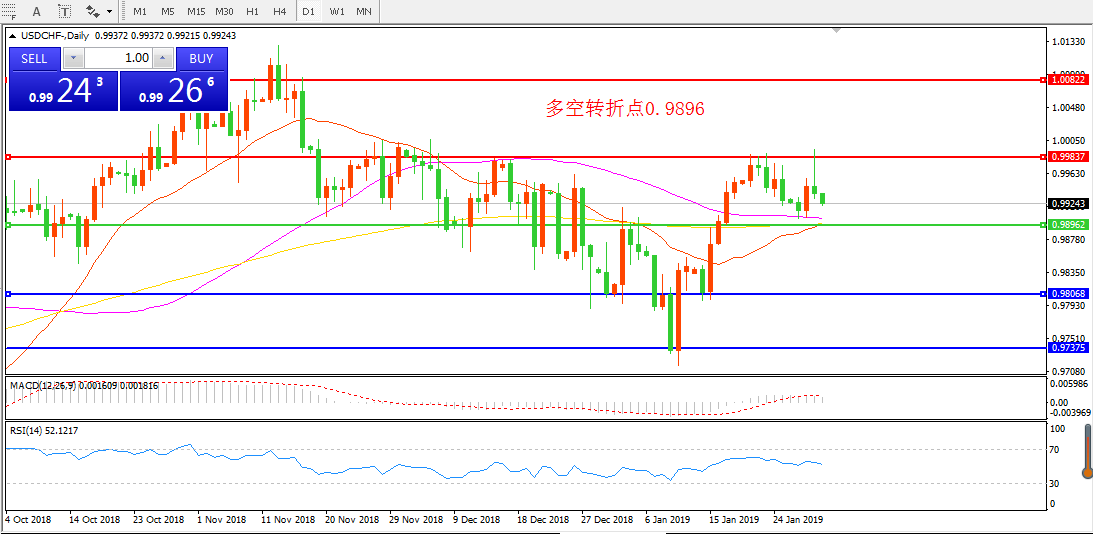Select the MN monthly timeframe
This screenshot has width=1093, height=534.
[x=364, y=11]
